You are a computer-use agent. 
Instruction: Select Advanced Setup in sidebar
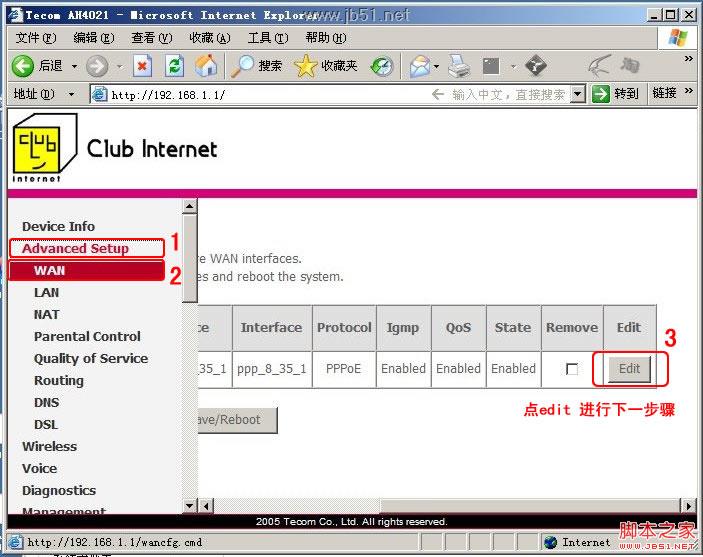[x=75, y=248]
